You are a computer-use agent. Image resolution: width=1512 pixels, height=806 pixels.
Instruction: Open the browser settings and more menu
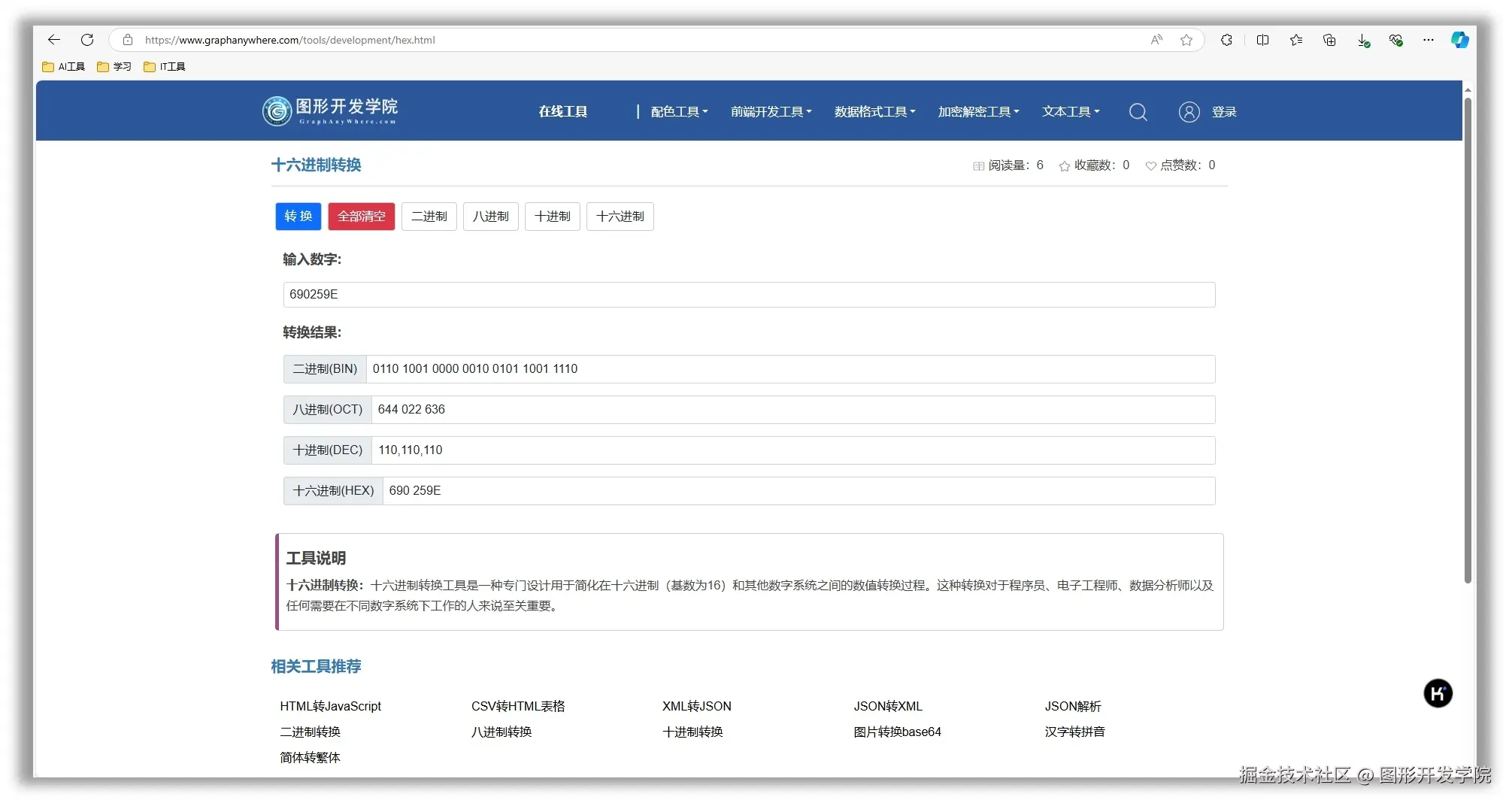tap(1429, 40)
